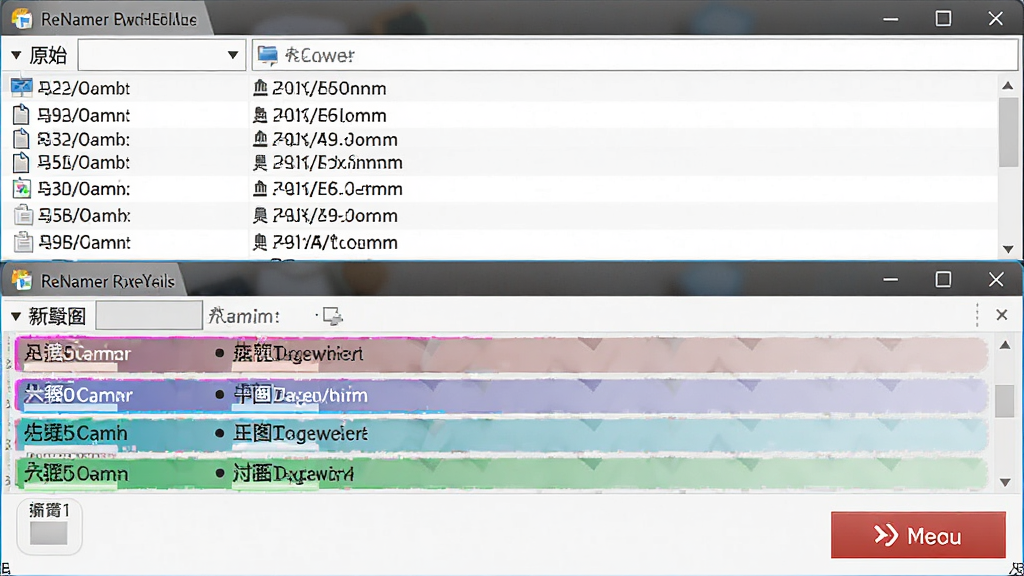This screenshot has height=576, width=1024.
Task: Click the "amim:" label in lower window toolbar
Action: 244,317
